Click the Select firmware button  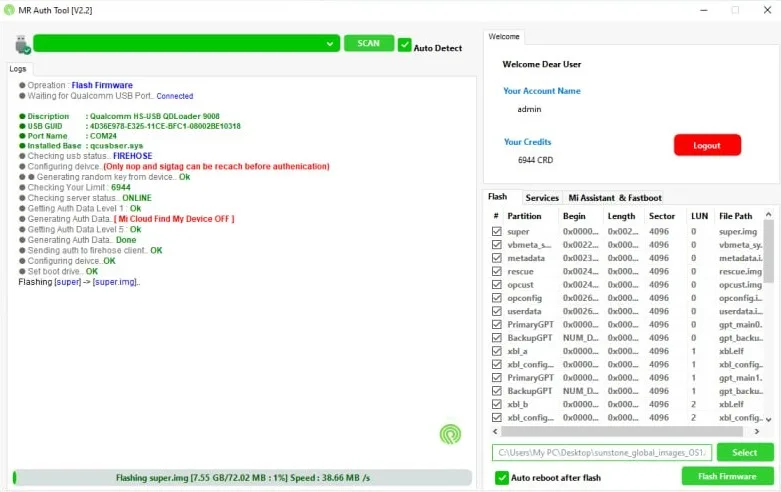click(745, 453)
